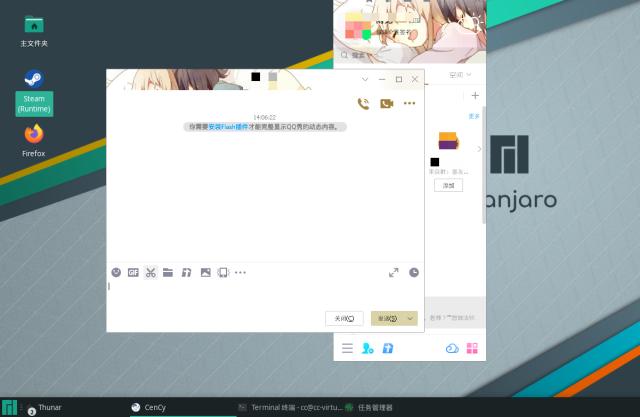Image resolution: width=640 pixels, height=417 pixels.
Task: Open the 主文件夹 home folder desktop icon
Action: coord(34,31)
